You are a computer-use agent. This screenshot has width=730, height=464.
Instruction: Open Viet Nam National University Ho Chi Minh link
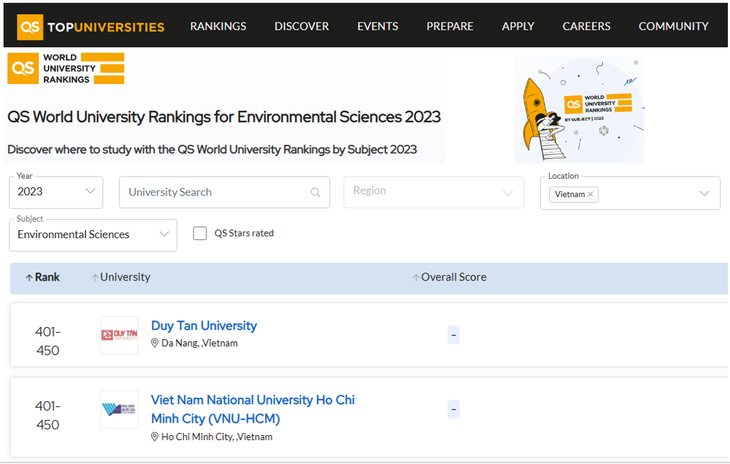coord(252,409)
